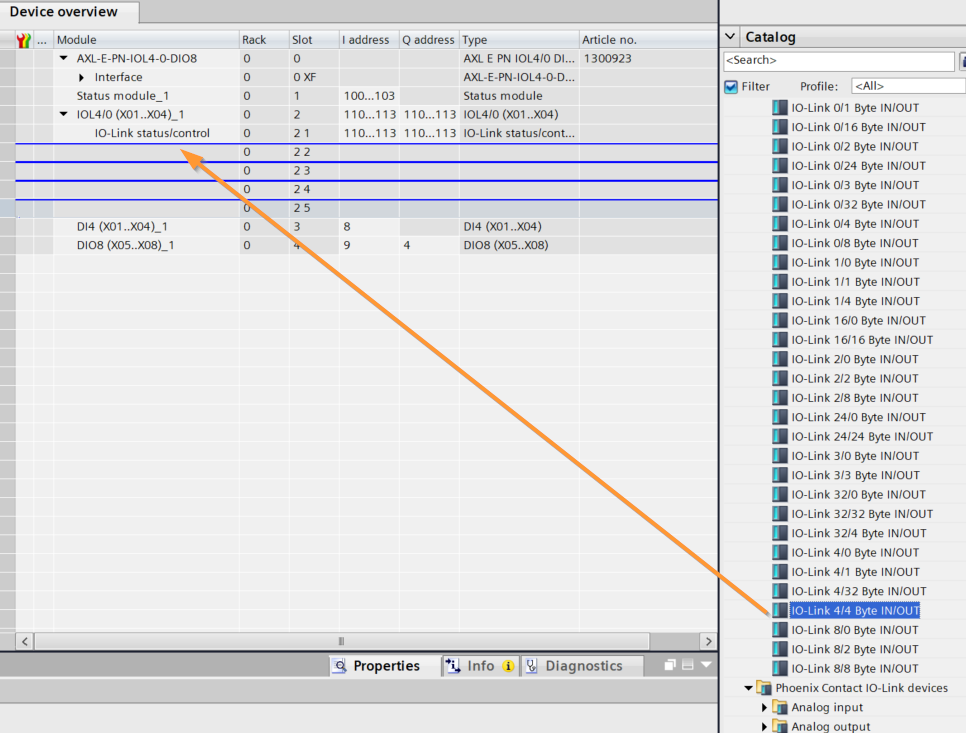Click the IO-Link 4/4 Byte IN/OUT module icon
Image resolution: width=966 pixels, height=733 pixels.
(780, 610)
